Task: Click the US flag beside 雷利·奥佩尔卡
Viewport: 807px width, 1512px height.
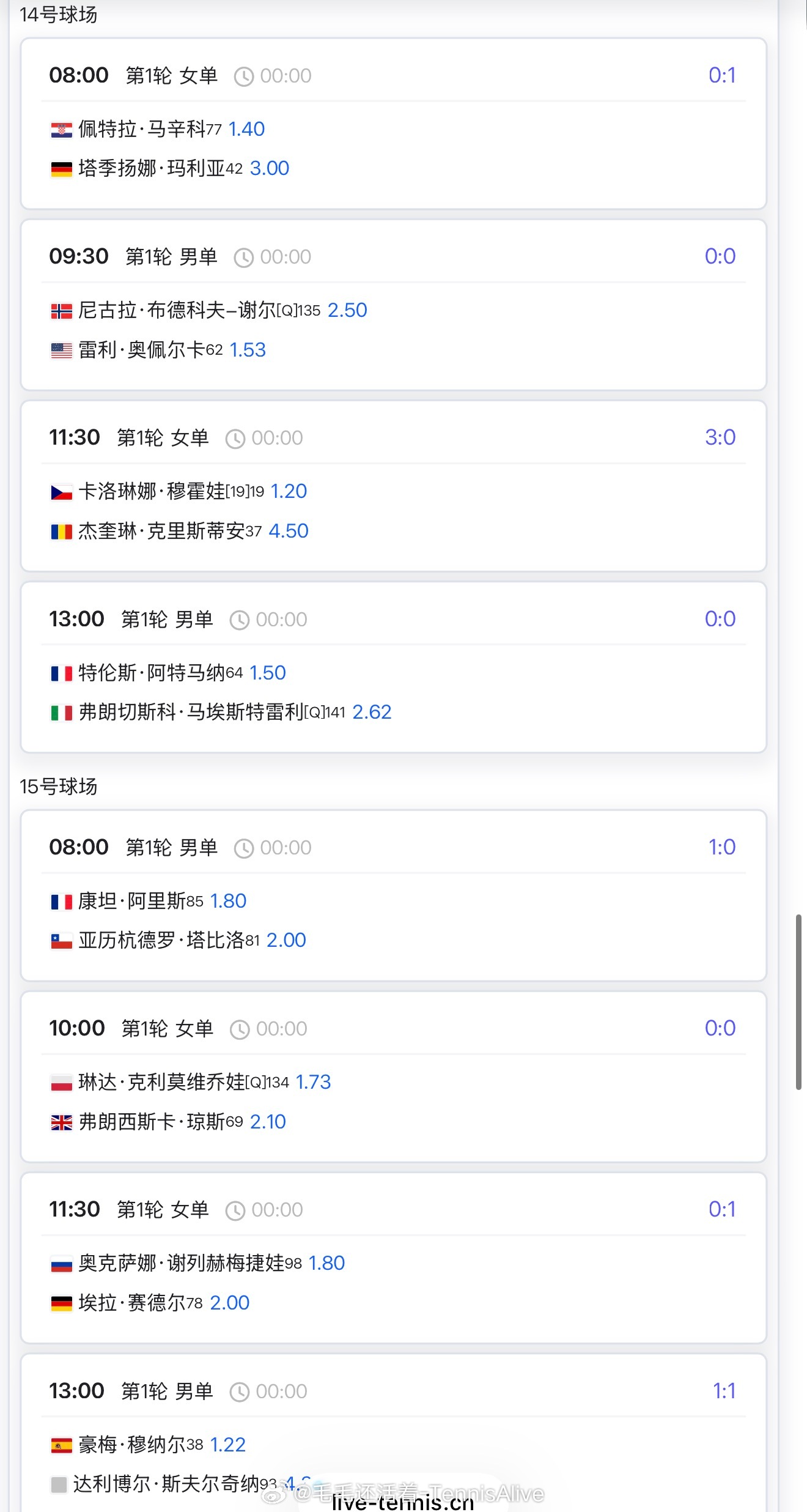Action: tap(61, 350)
